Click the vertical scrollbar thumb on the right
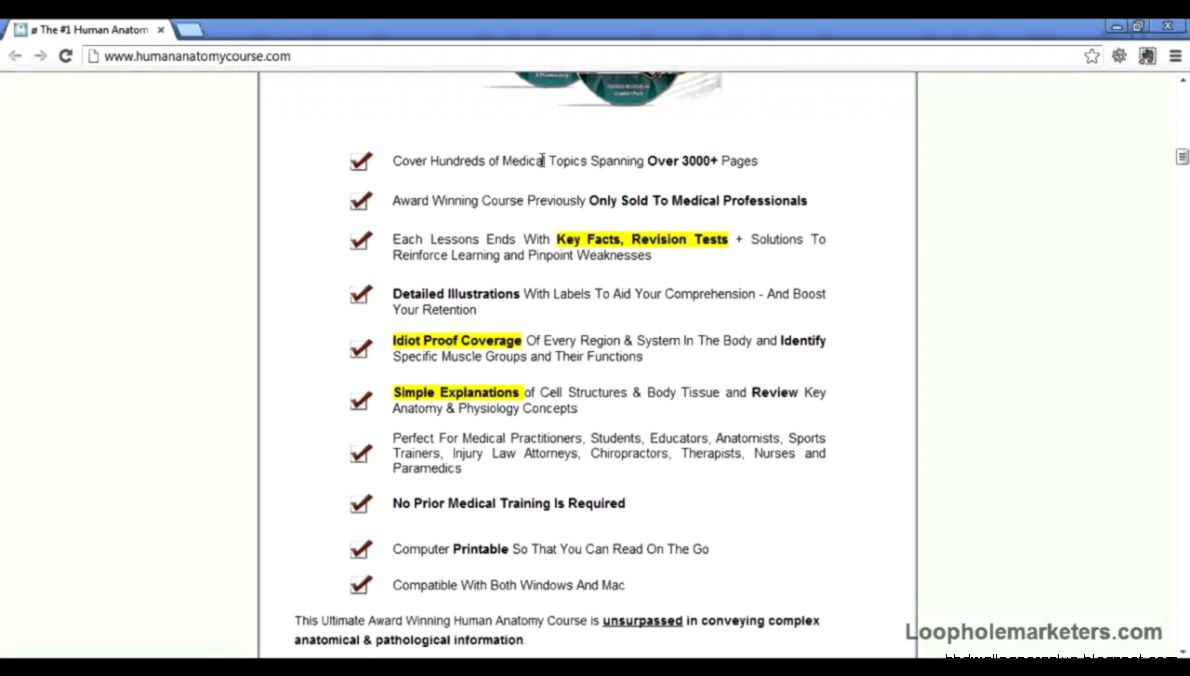The image size is (1190, 676). (x=1182, y=156)
